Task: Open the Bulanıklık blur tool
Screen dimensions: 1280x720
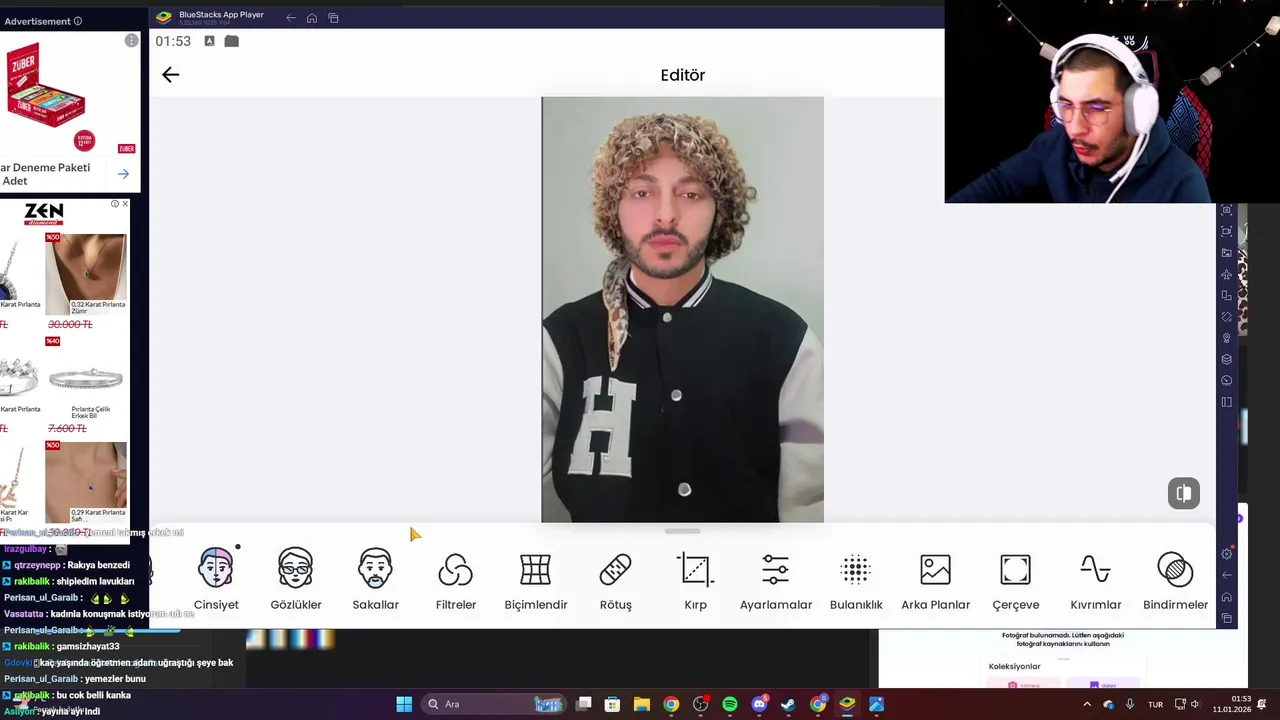Action: tap(856, 579)
